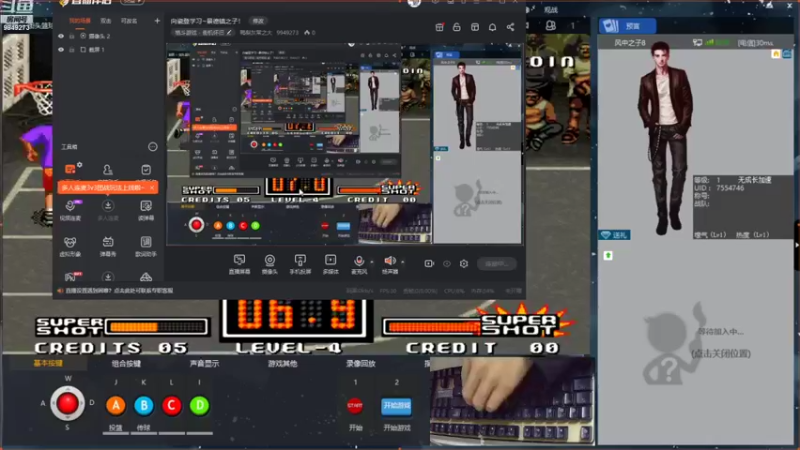Click the greyed start streaming button
This screenshot has height=450, width=800.
pos(496,263)
